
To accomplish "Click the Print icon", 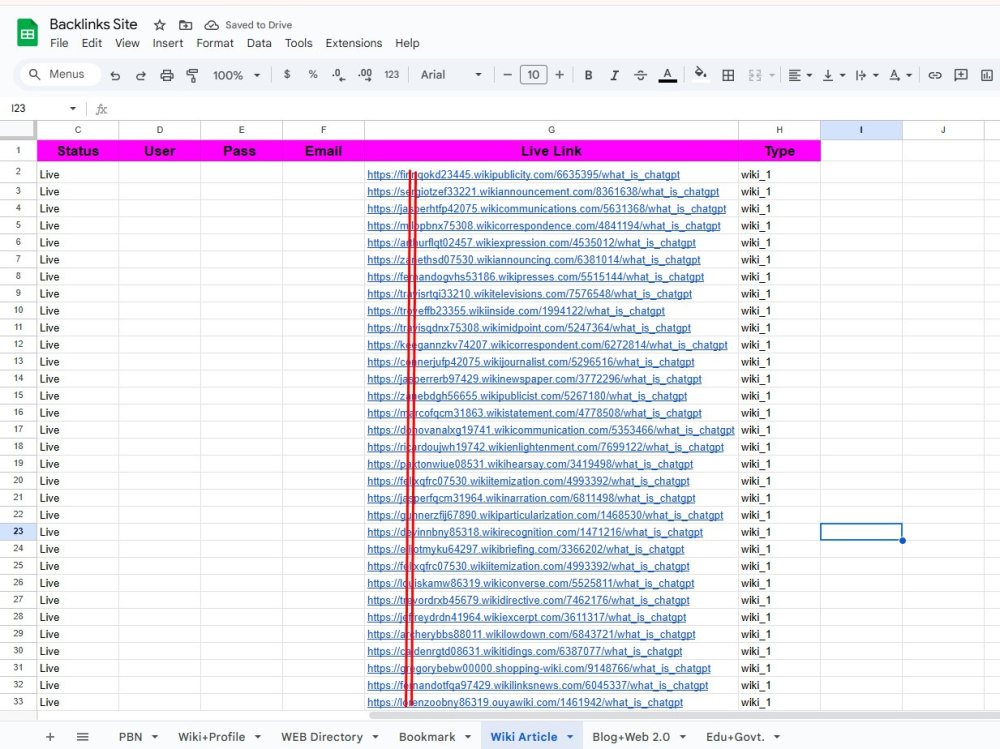I will click(166, 75).
